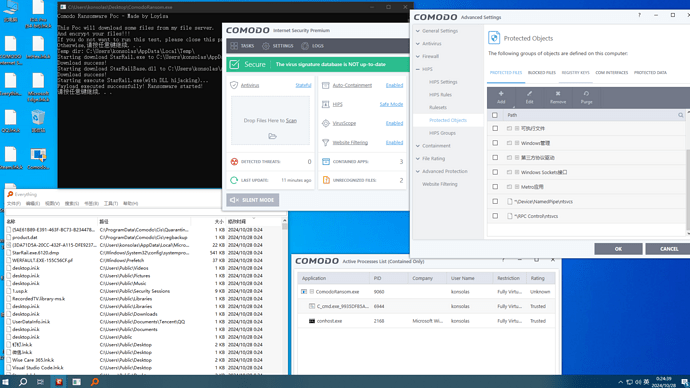Switch to Everything app in taskbar
Viewport: 690px width, 388px height.
[x=95, y=382]
